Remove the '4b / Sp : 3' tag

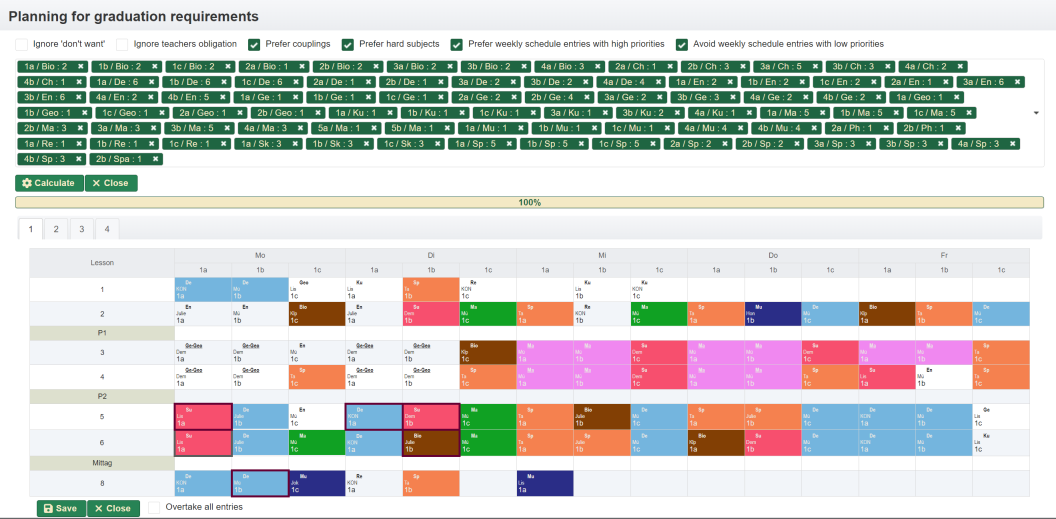(x=82, y=159)
